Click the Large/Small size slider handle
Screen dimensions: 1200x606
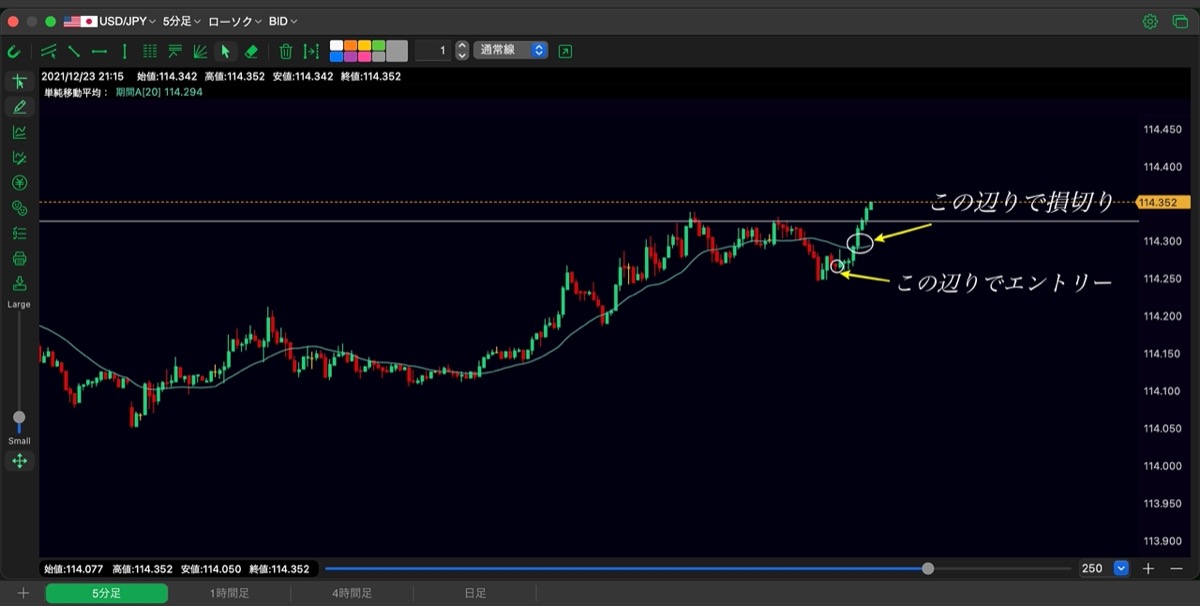coord(19,417)
